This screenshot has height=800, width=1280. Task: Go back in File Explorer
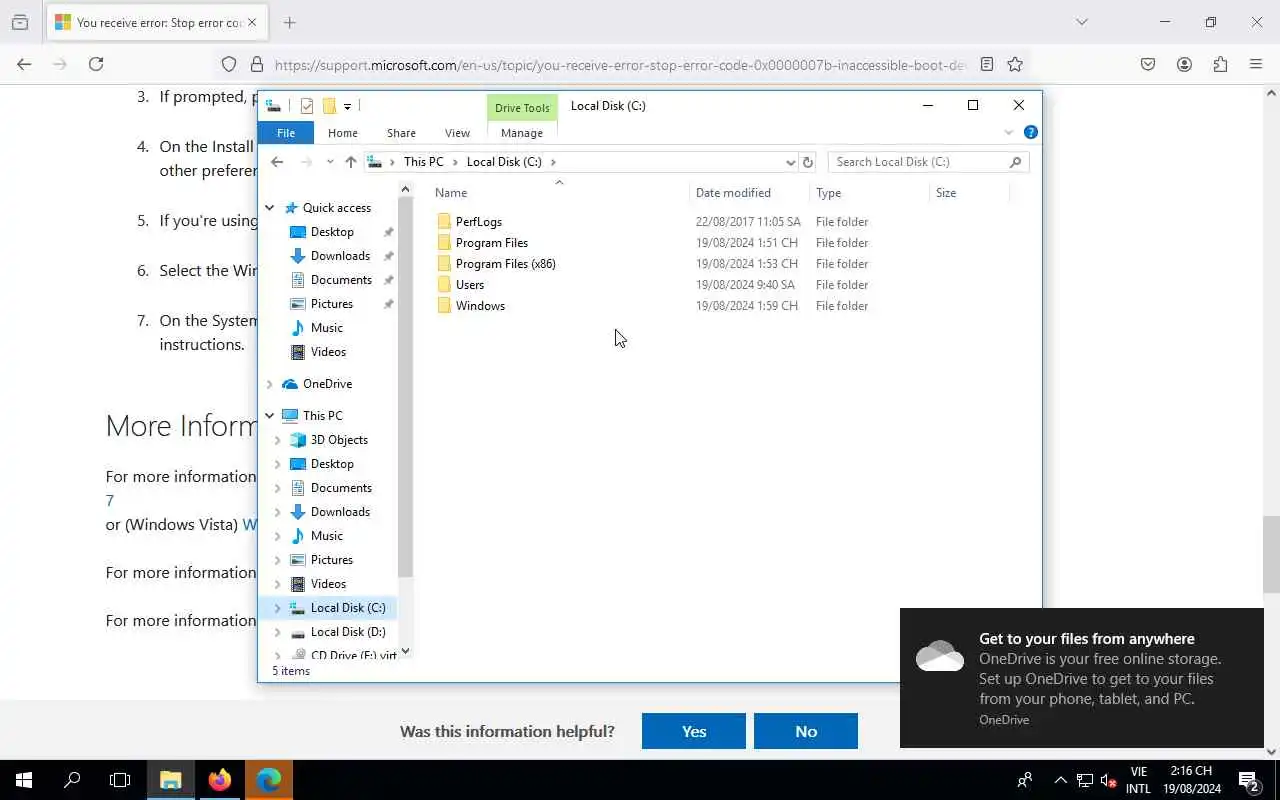point(277,162)
